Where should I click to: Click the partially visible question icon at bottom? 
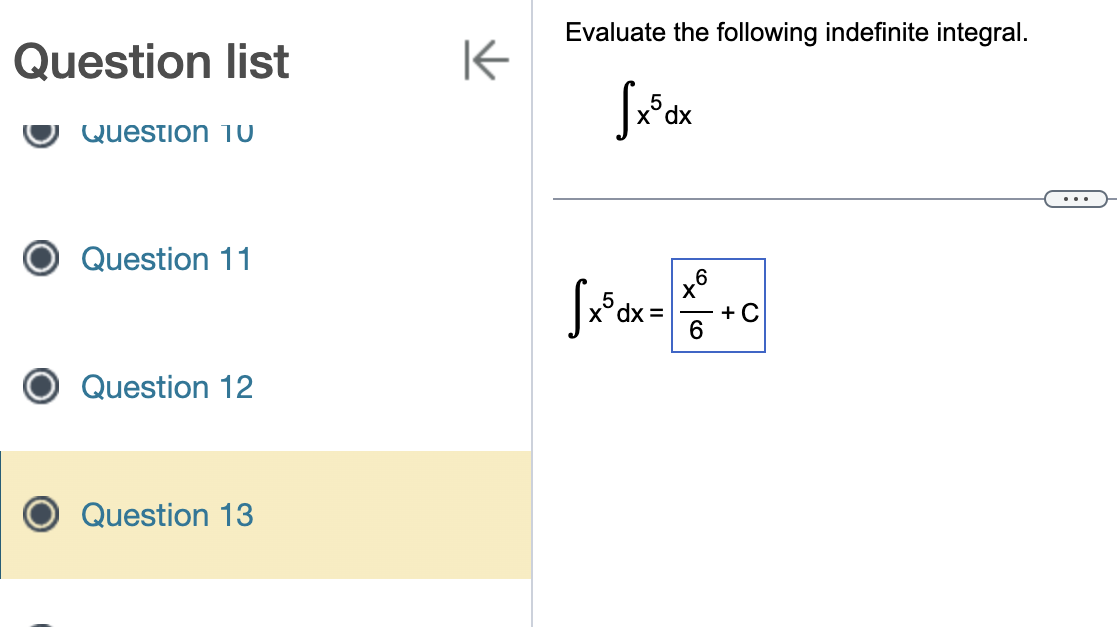click(x=40, y=622)
